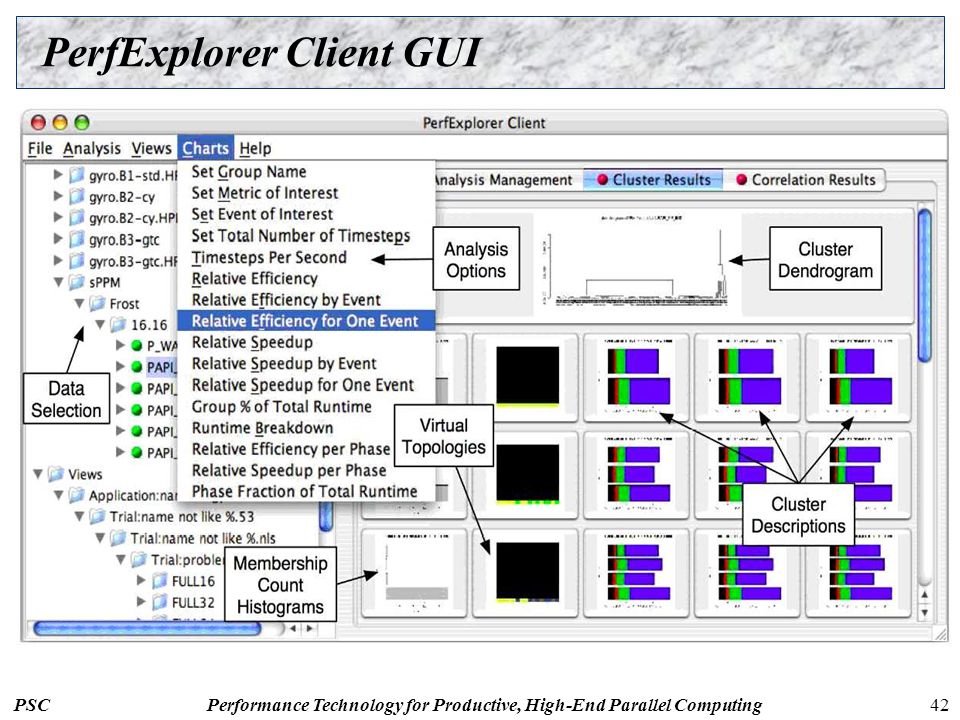Select Relative Speedup per Phase
The height and width of the screenshot is (720, 960).
point(288,471)
